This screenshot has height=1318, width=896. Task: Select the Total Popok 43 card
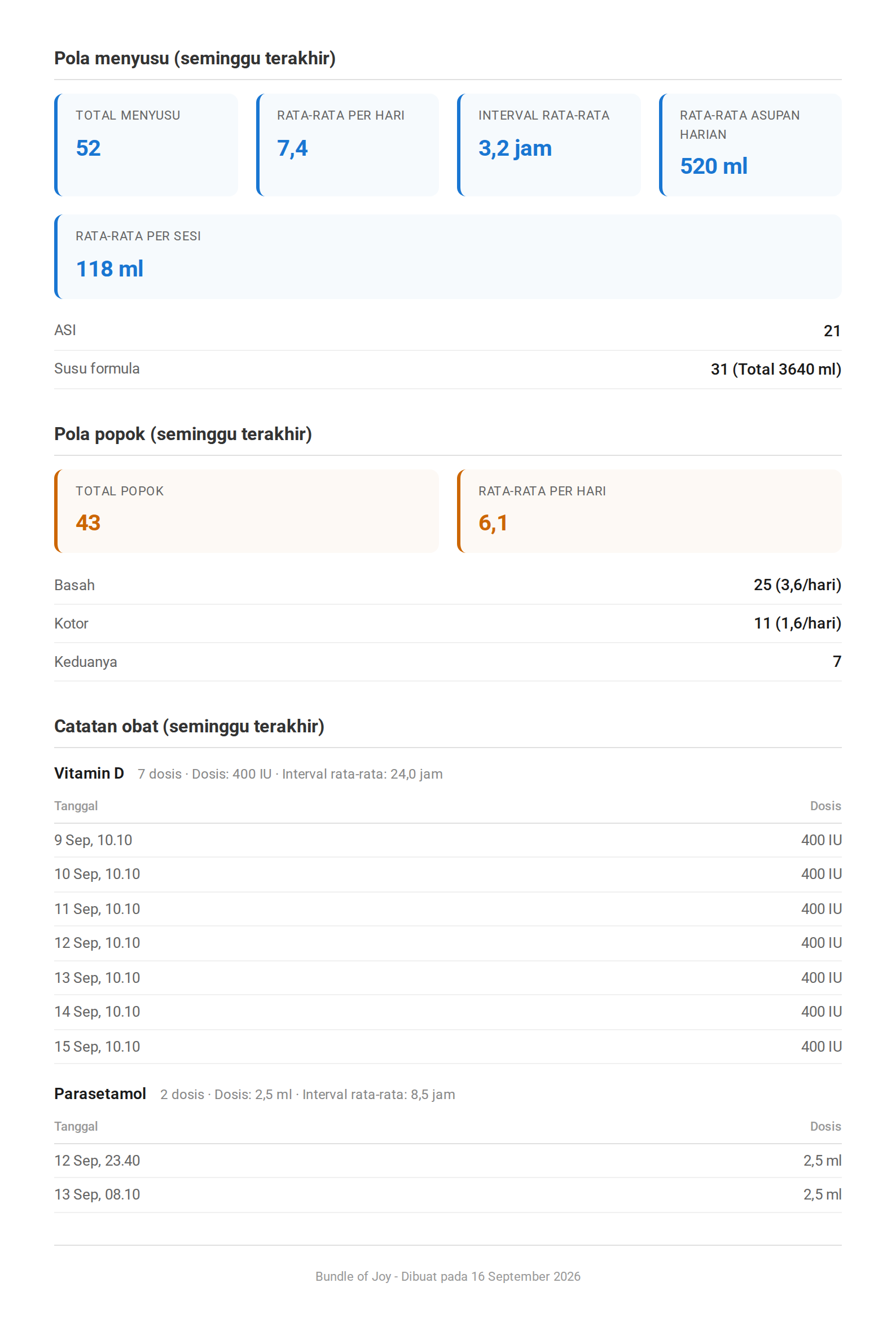247,511
